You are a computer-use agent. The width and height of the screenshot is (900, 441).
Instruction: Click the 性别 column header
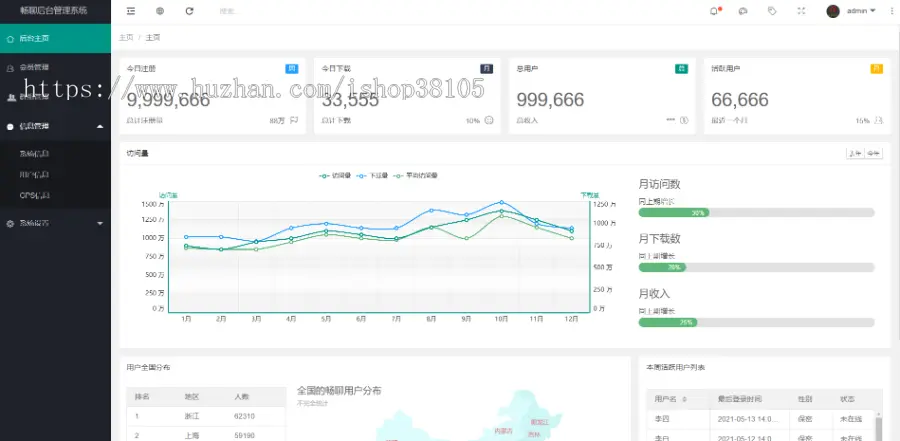click(804, 399)
